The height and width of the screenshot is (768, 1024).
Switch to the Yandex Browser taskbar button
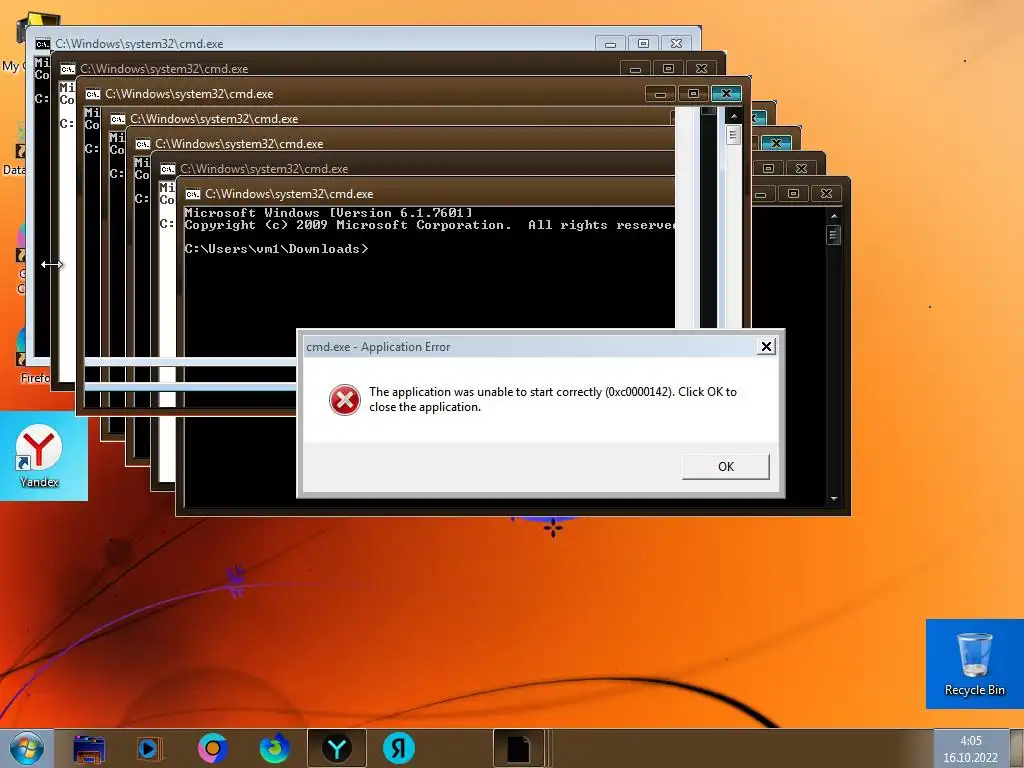[x=337, y=748]
